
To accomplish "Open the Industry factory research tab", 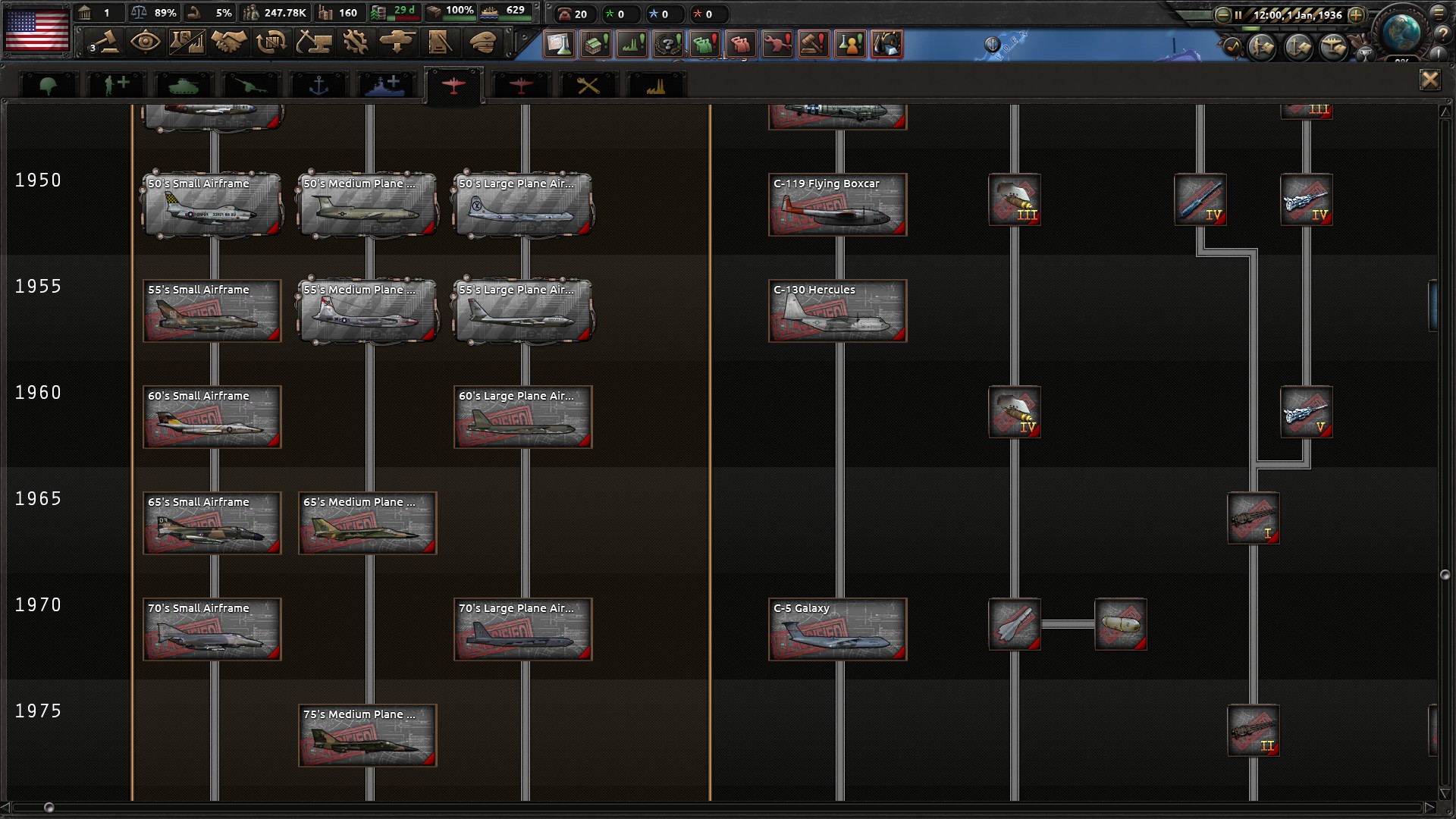I will tap(655, 86).
